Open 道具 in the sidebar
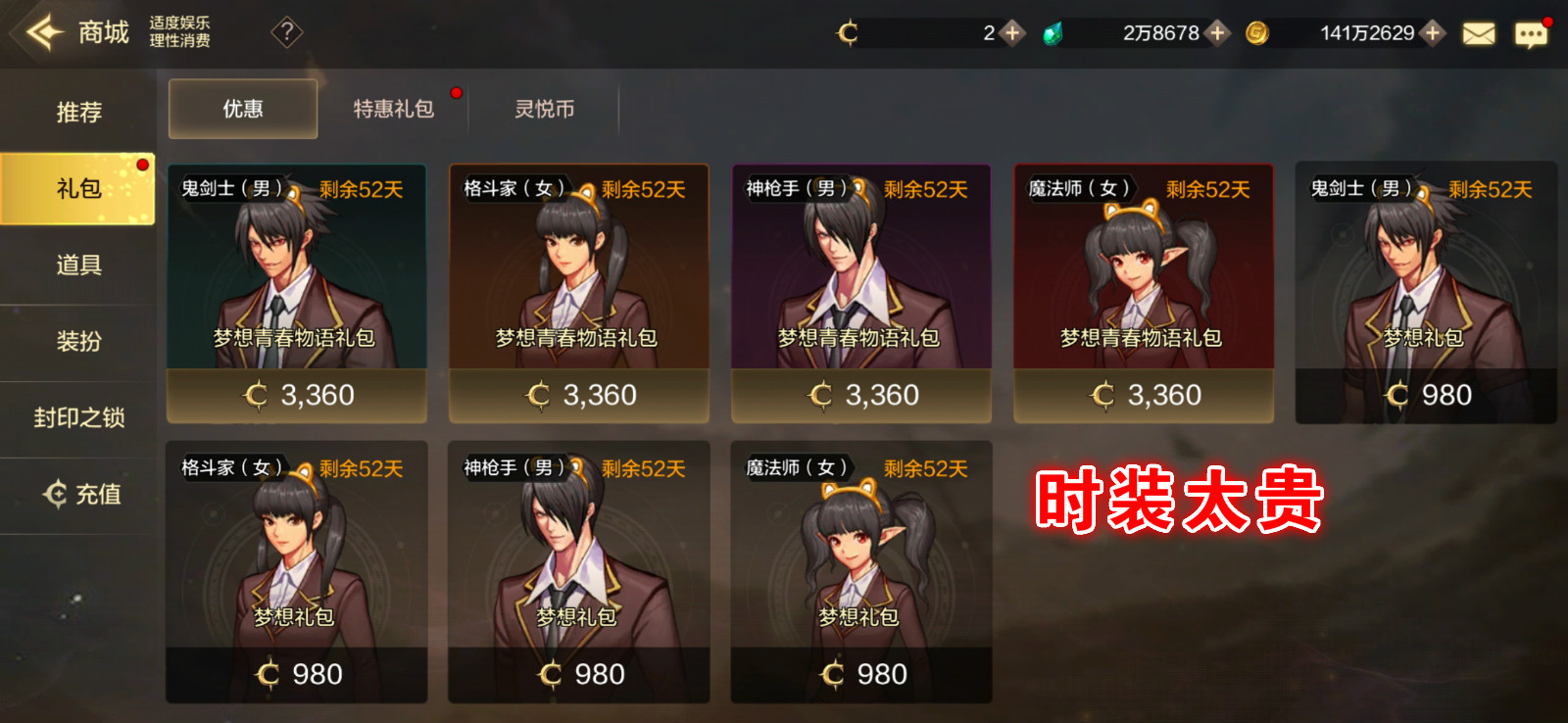 [78, 265]
